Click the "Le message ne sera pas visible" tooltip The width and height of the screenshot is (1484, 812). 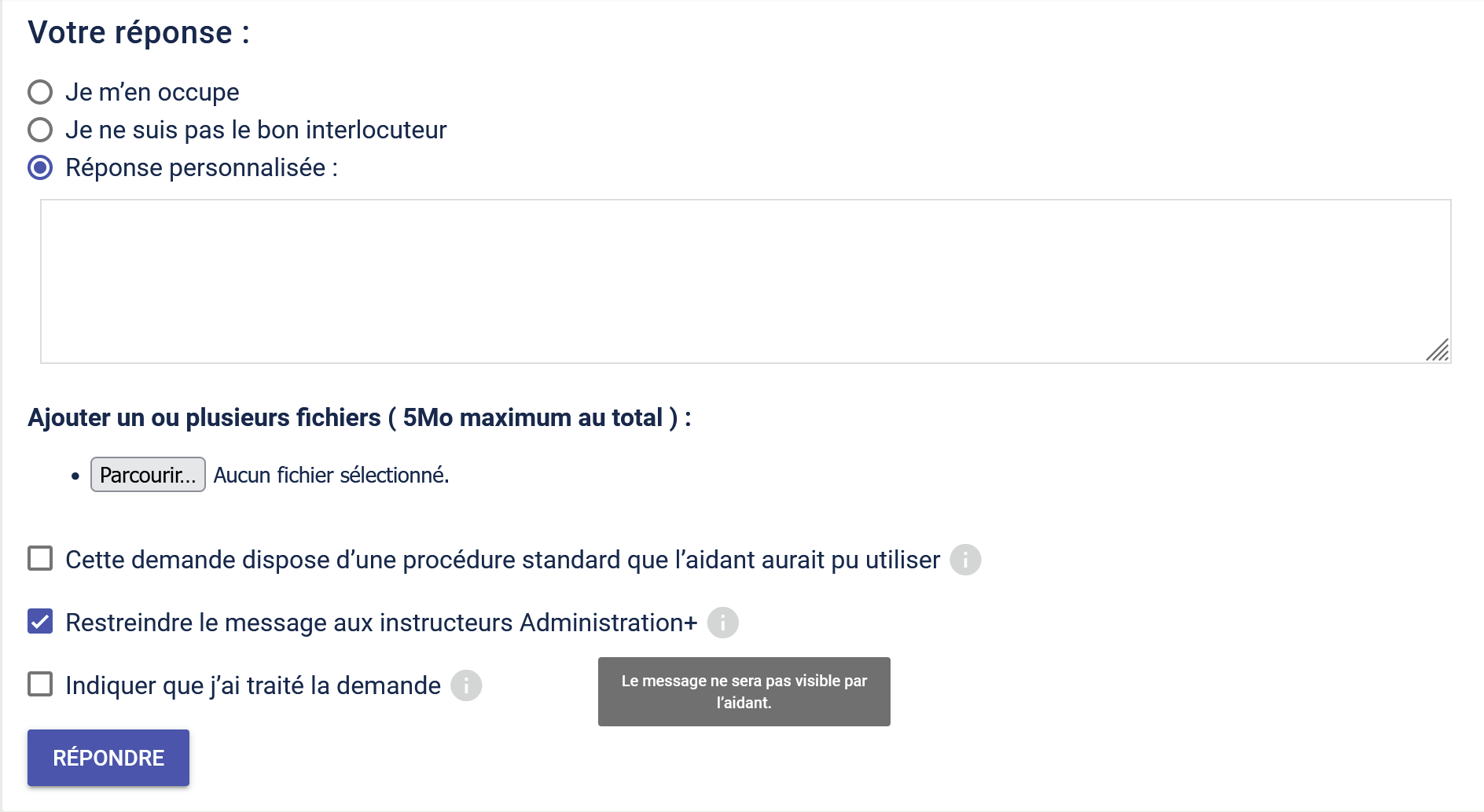pos(744,692)
